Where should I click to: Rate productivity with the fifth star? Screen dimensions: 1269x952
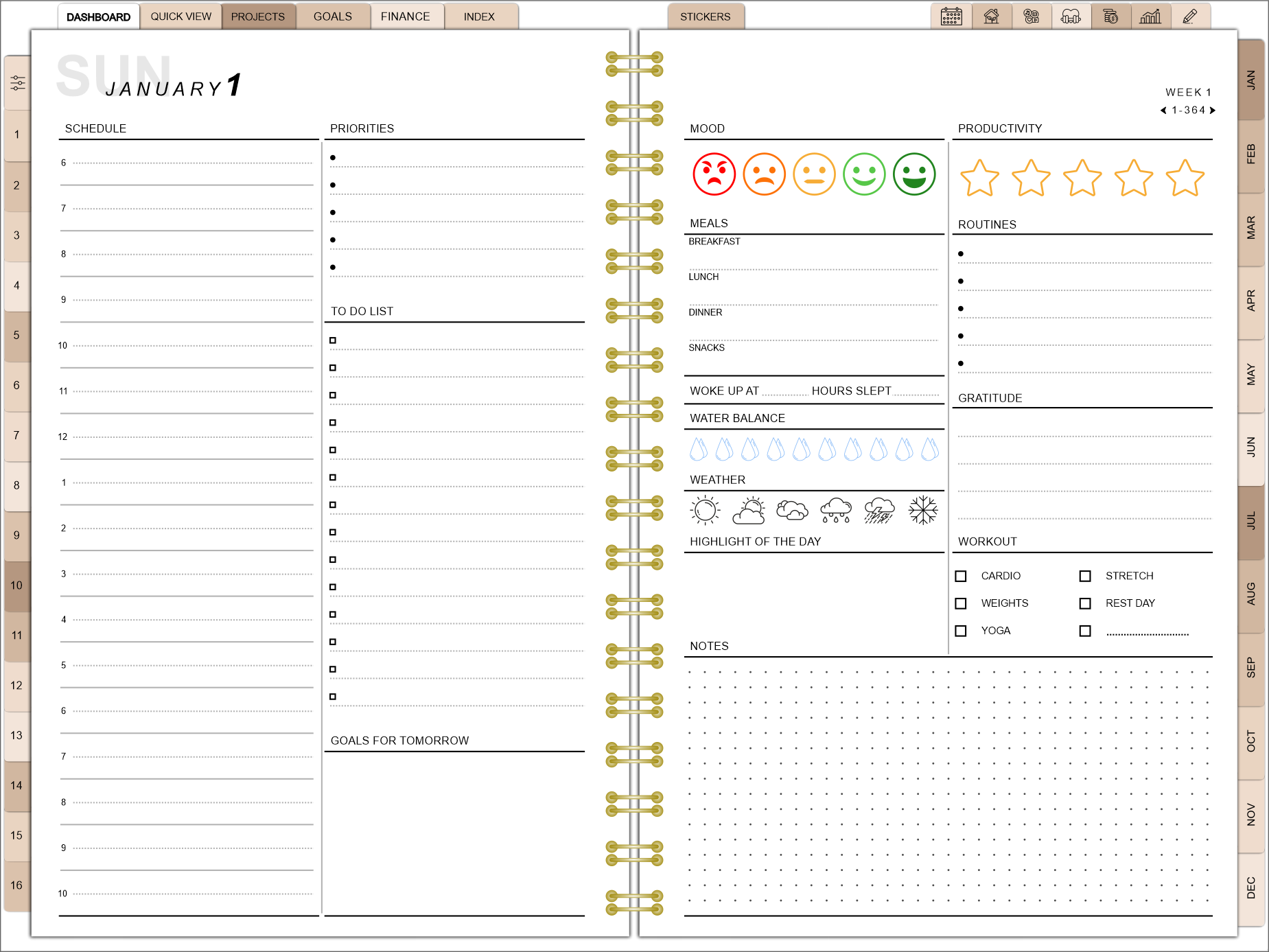click(x=1185, y=178)
